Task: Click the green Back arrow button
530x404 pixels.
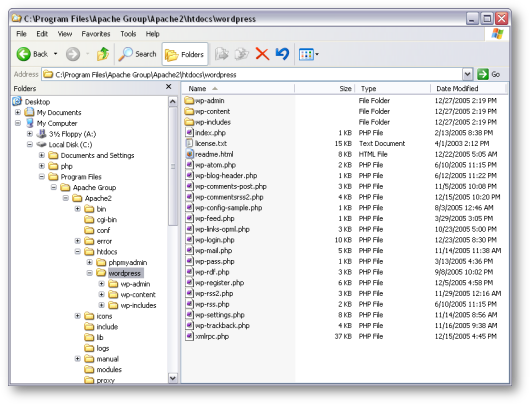Action: coord(24,54)
